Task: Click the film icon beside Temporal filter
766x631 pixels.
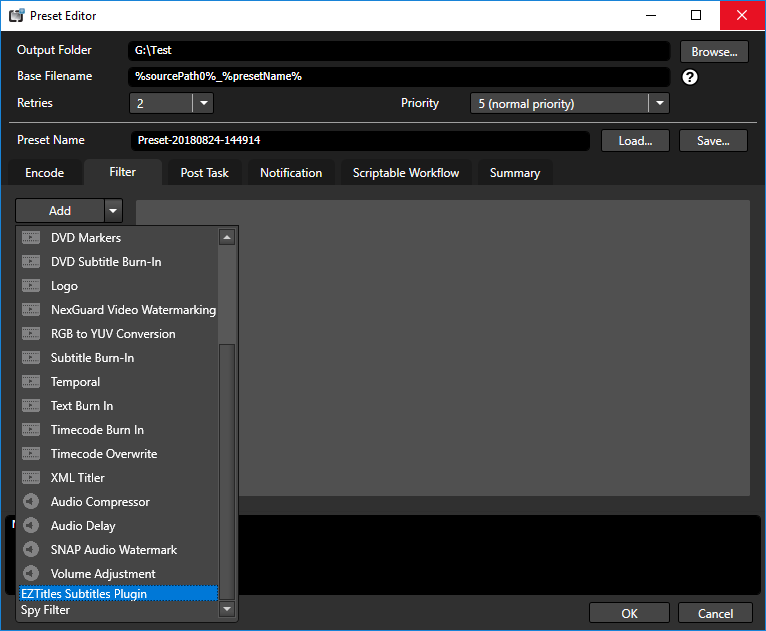Action: pos(31,382)
